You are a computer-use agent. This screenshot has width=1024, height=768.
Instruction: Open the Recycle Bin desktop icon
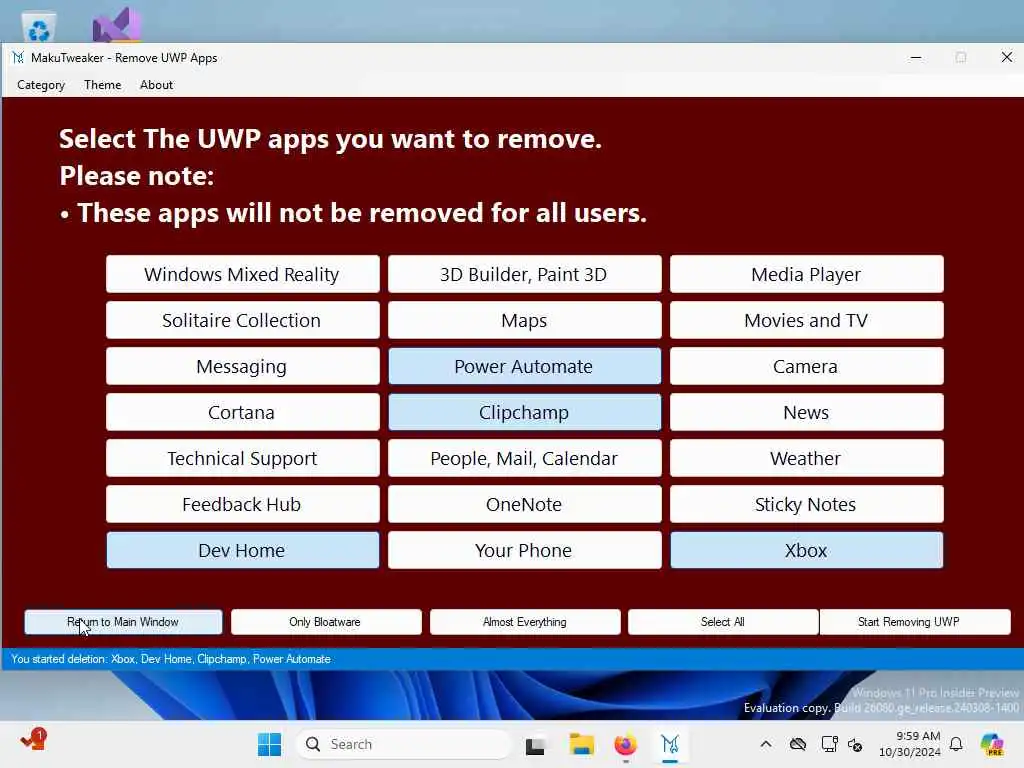pyautogui.click(x=39, y=26)
